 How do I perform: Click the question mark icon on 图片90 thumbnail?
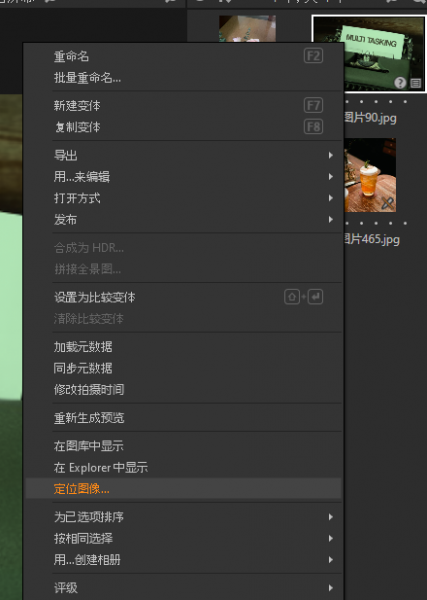point(400,82)
